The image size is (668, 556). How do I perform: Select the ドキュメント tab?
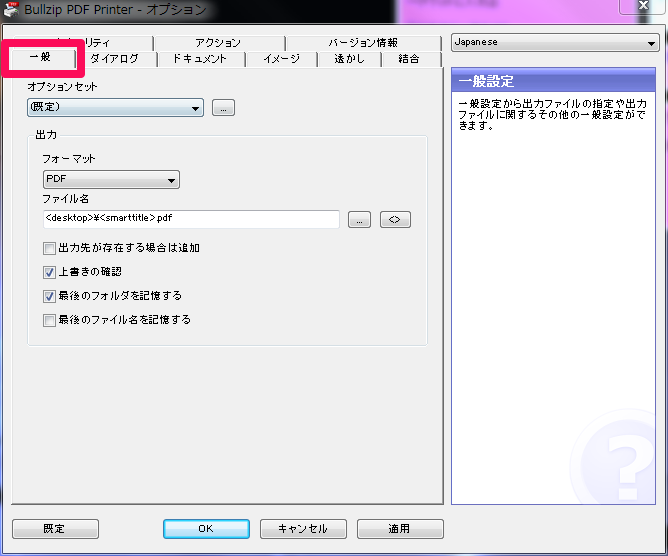click(x=200, y=59)
